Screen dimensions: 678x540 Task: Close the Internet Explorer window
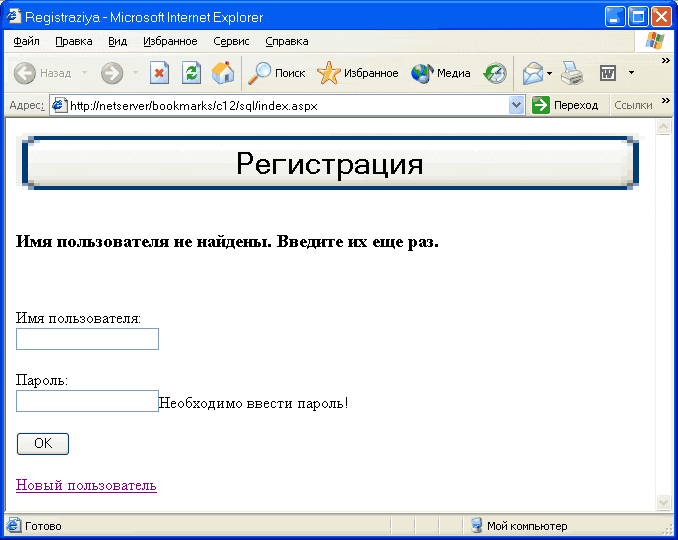point(661,17)
